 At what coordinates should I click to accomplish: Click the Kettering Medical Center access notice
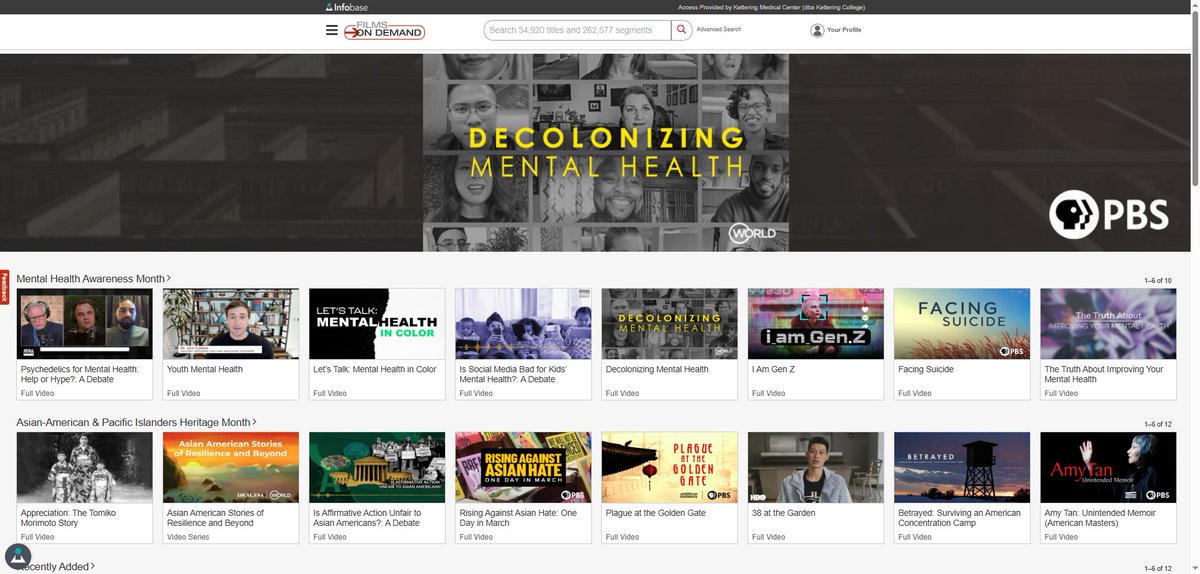(771, 7)
